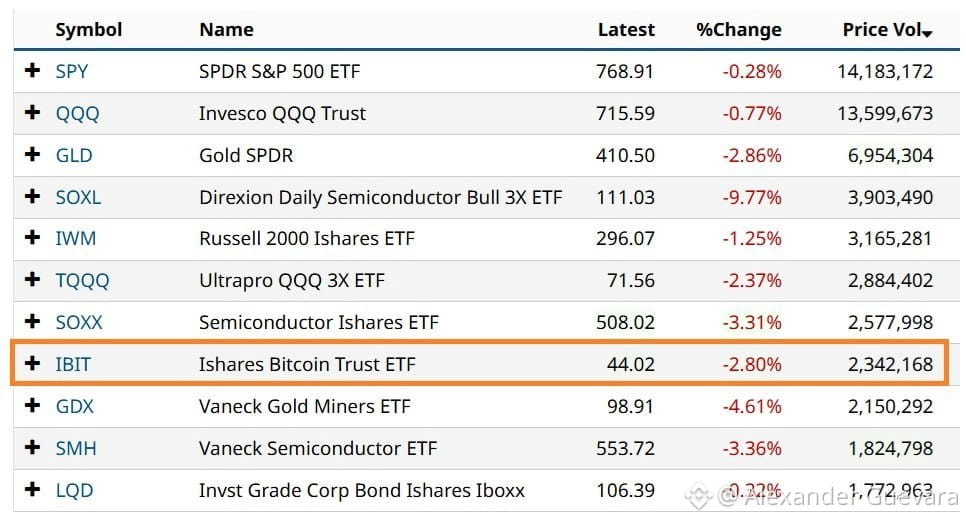Viewport: 966px width, 521px height.
Task: Open the SPY ticker link
Action: point(71,71)
